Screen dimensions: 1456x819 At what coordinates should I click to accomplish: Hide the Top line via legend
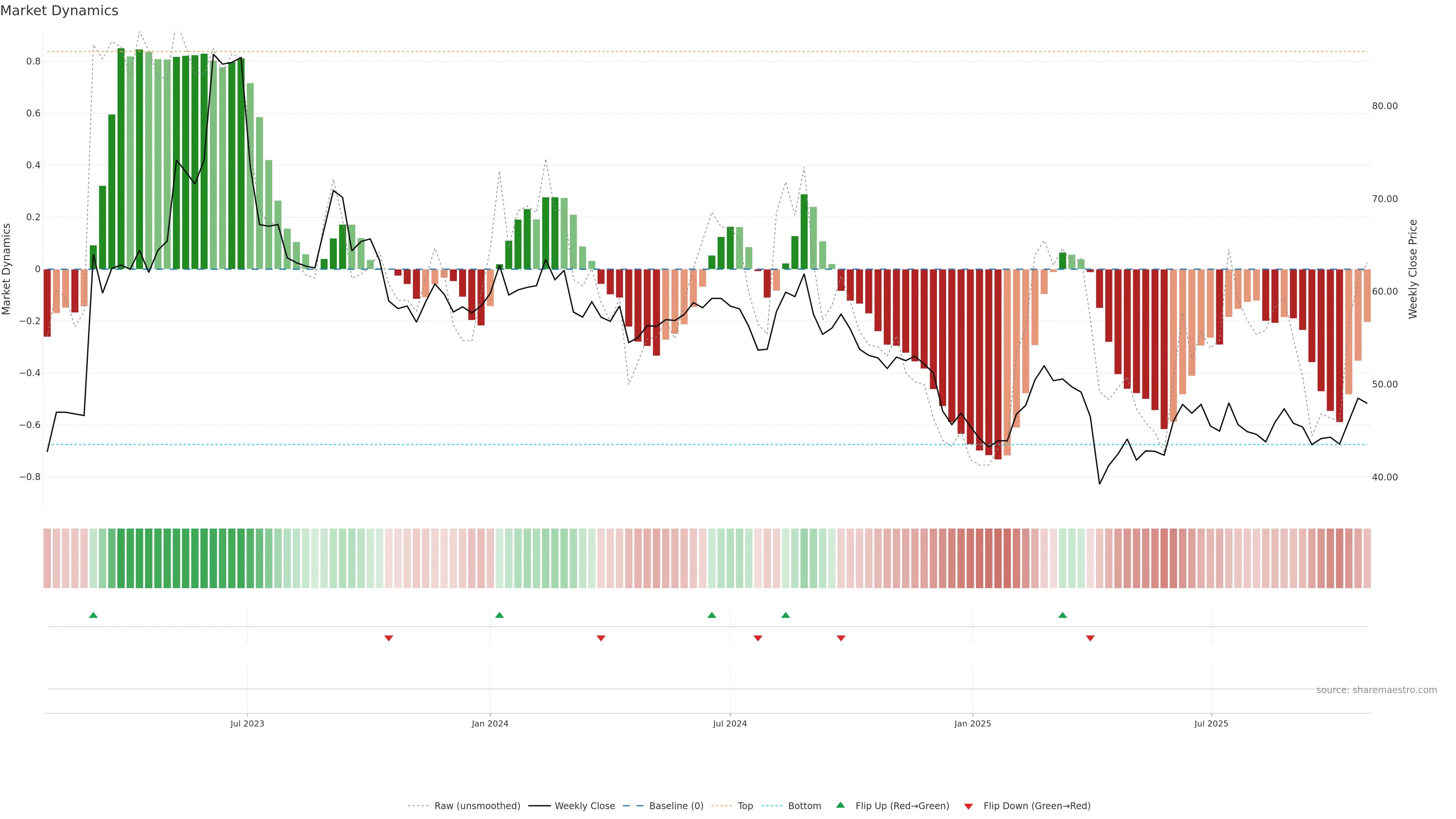click(745, 806)
